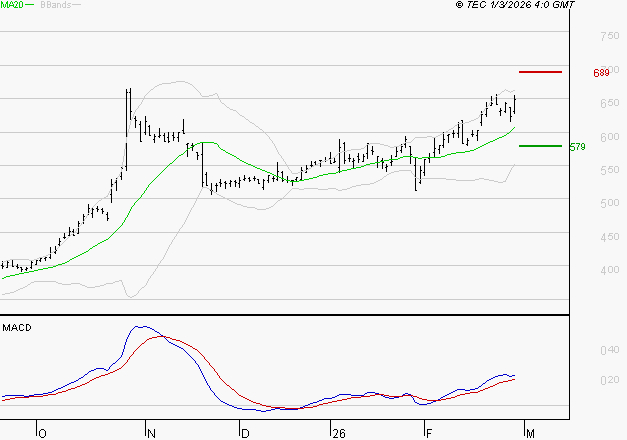Click the M month axis label
Viewport: 627px width, 440px height.
point(530,434)
